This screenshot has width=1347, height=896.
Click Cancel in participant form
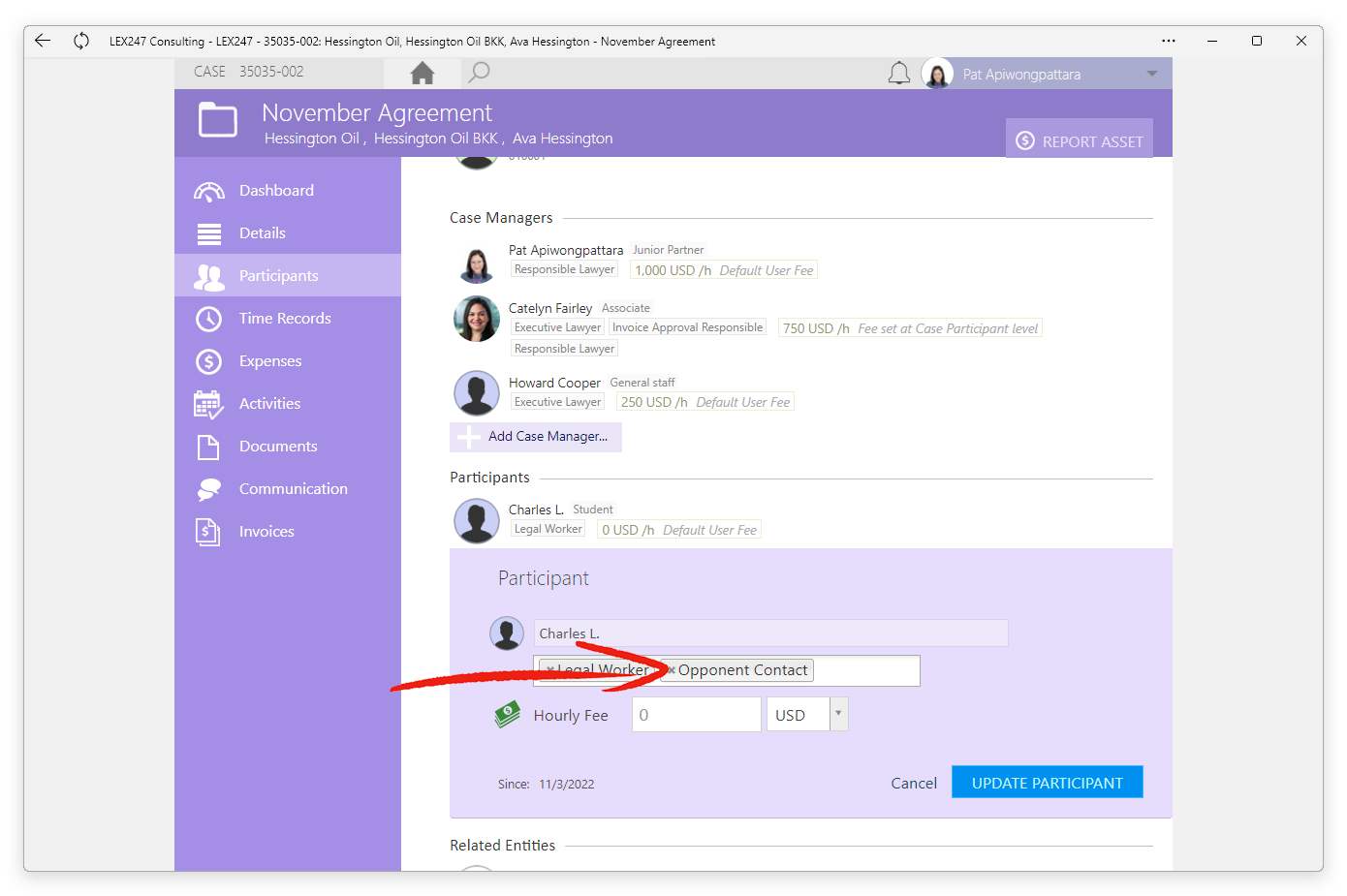click(914, 783)
